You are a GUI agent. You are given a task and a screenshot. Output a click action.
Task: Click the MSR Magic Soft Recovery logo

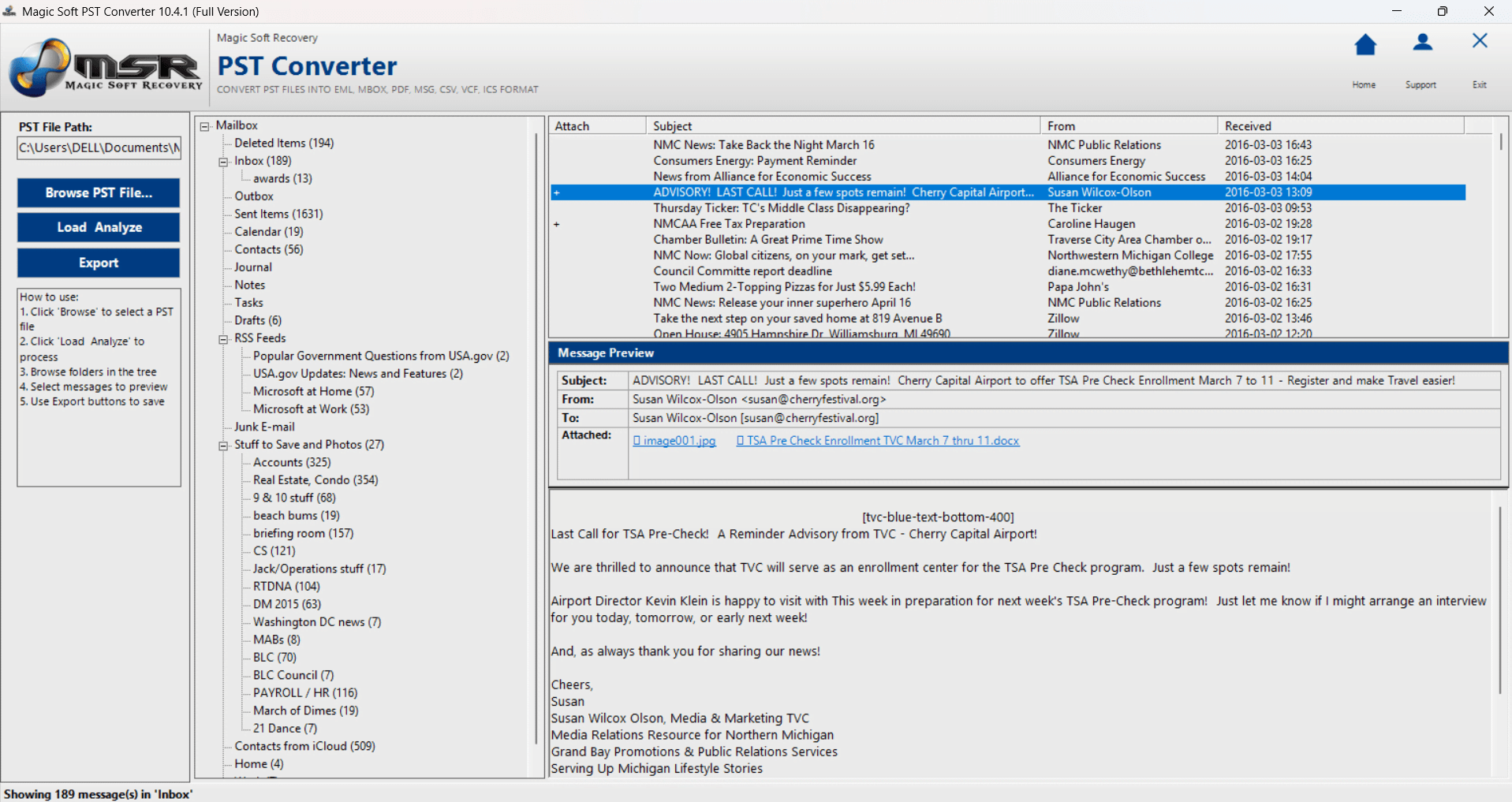click(x=106, y=68)
